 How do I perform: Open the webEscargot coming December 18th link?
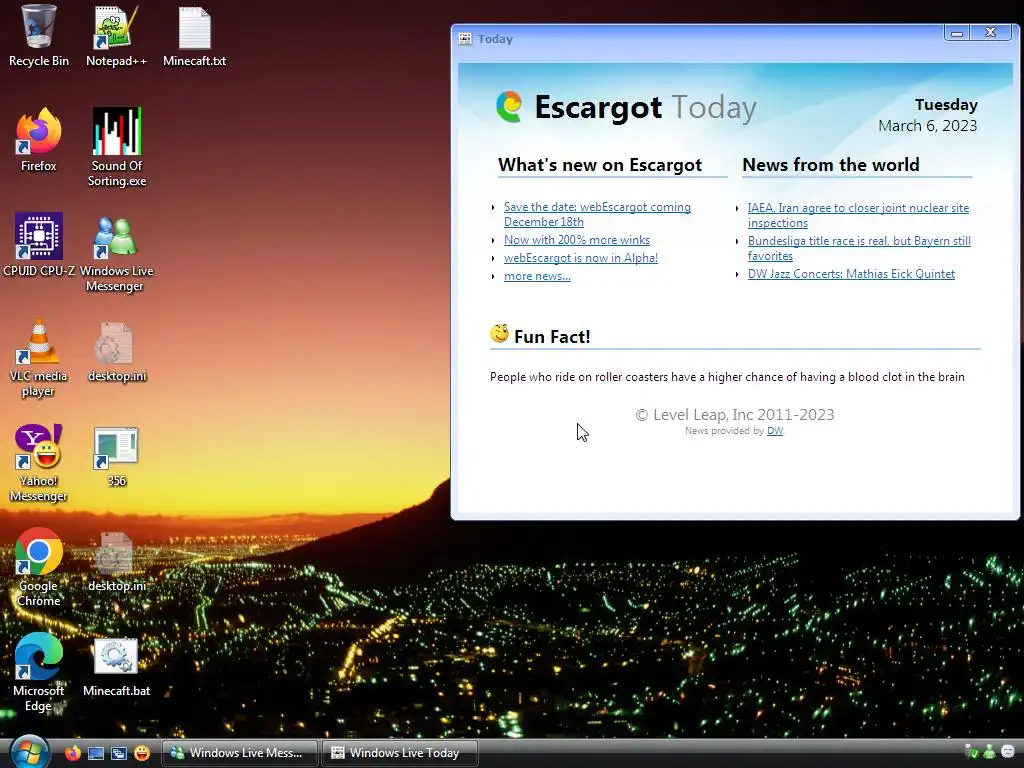coord(597,214)
